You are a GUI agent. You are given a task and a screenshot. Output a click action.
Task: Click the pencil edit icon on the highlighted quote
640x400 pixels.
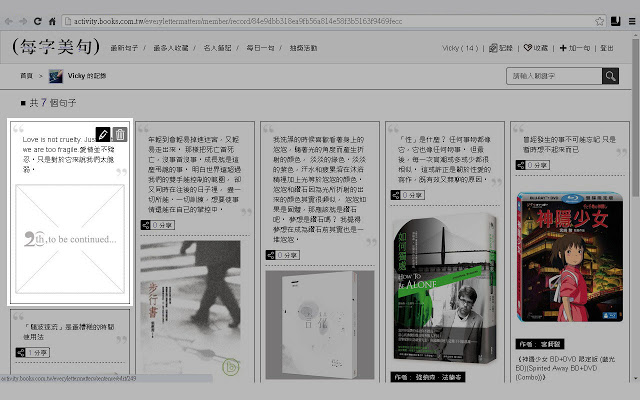pyautogui.click(x=104, y=134)
